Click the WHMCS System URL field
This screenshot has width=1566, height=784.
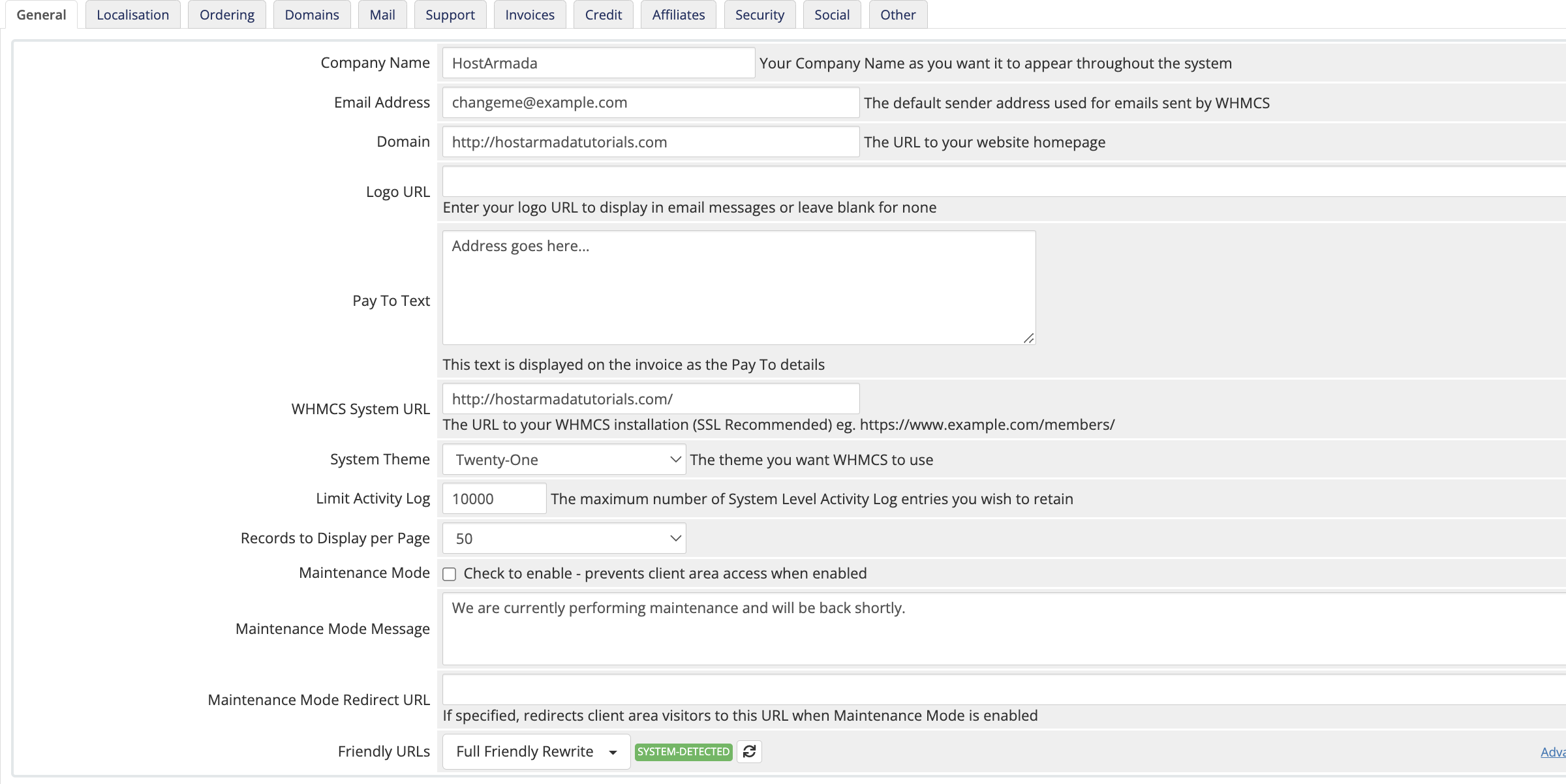(651, 399)
